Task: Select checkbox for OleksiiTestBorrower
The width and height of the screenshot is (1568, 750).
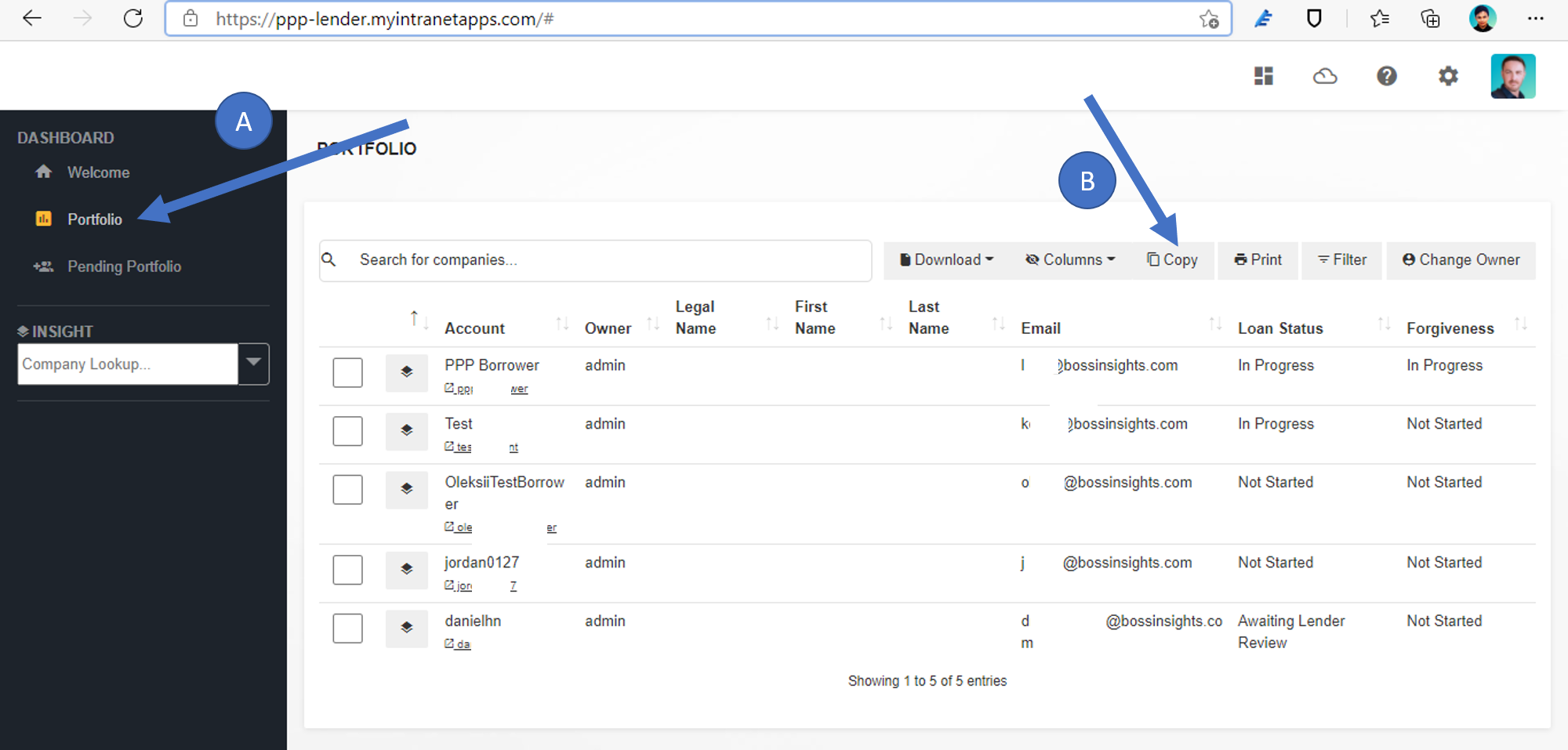Action: coord(347,489)
